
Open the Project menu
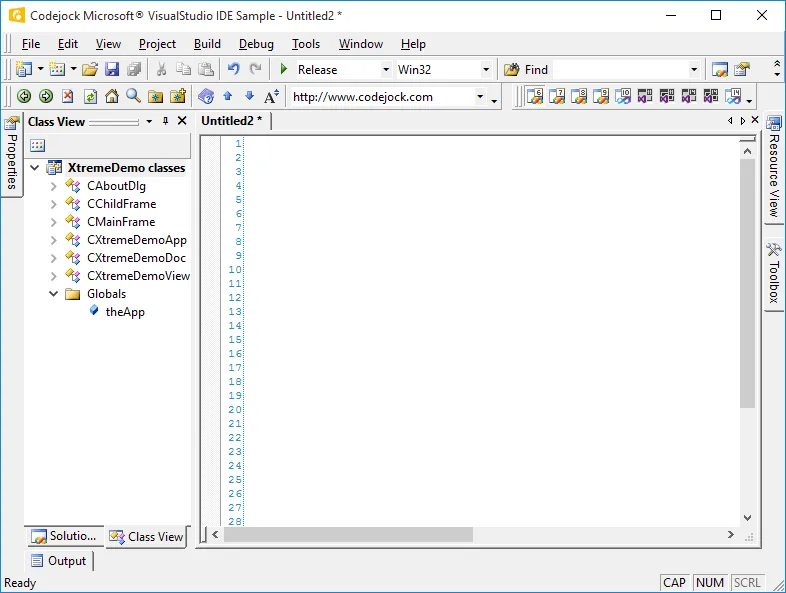pyautogui.click(x=157, y=44)
